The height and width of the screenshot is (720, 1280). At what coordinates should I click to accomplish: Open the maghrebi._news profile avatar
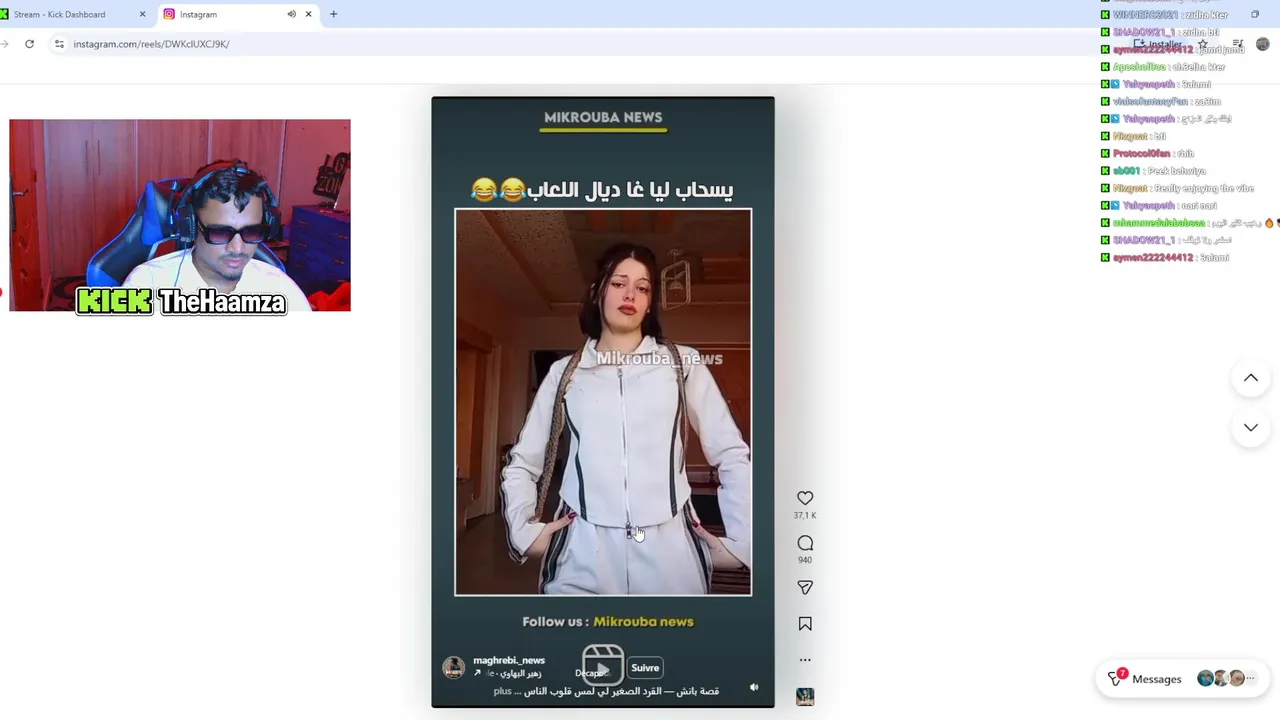454,667
